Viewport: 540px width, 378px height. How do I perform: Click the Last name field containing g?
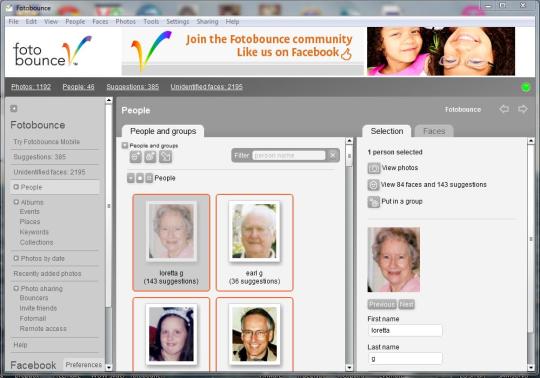point(405,359)
